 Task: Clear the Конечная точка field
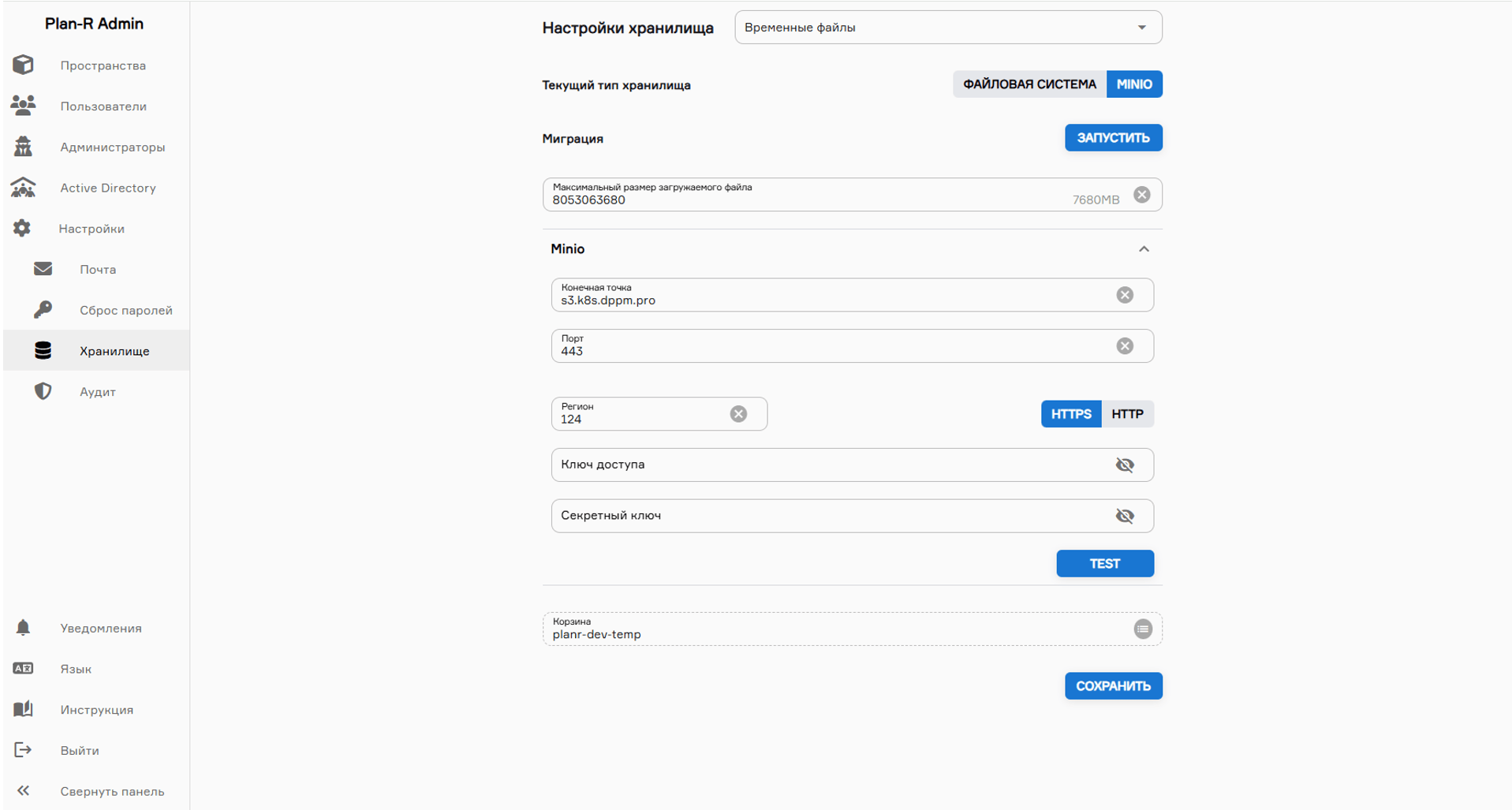(x=1125, y=295)
